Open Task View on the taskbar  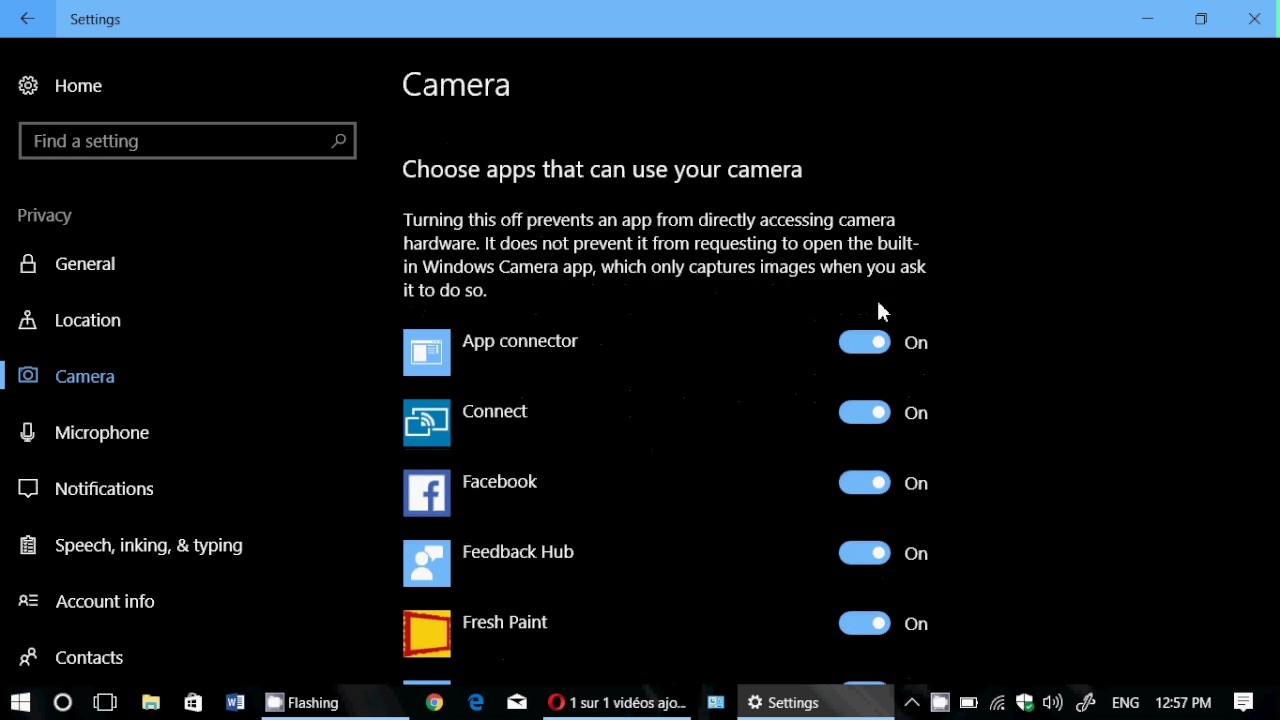point(105,702)
